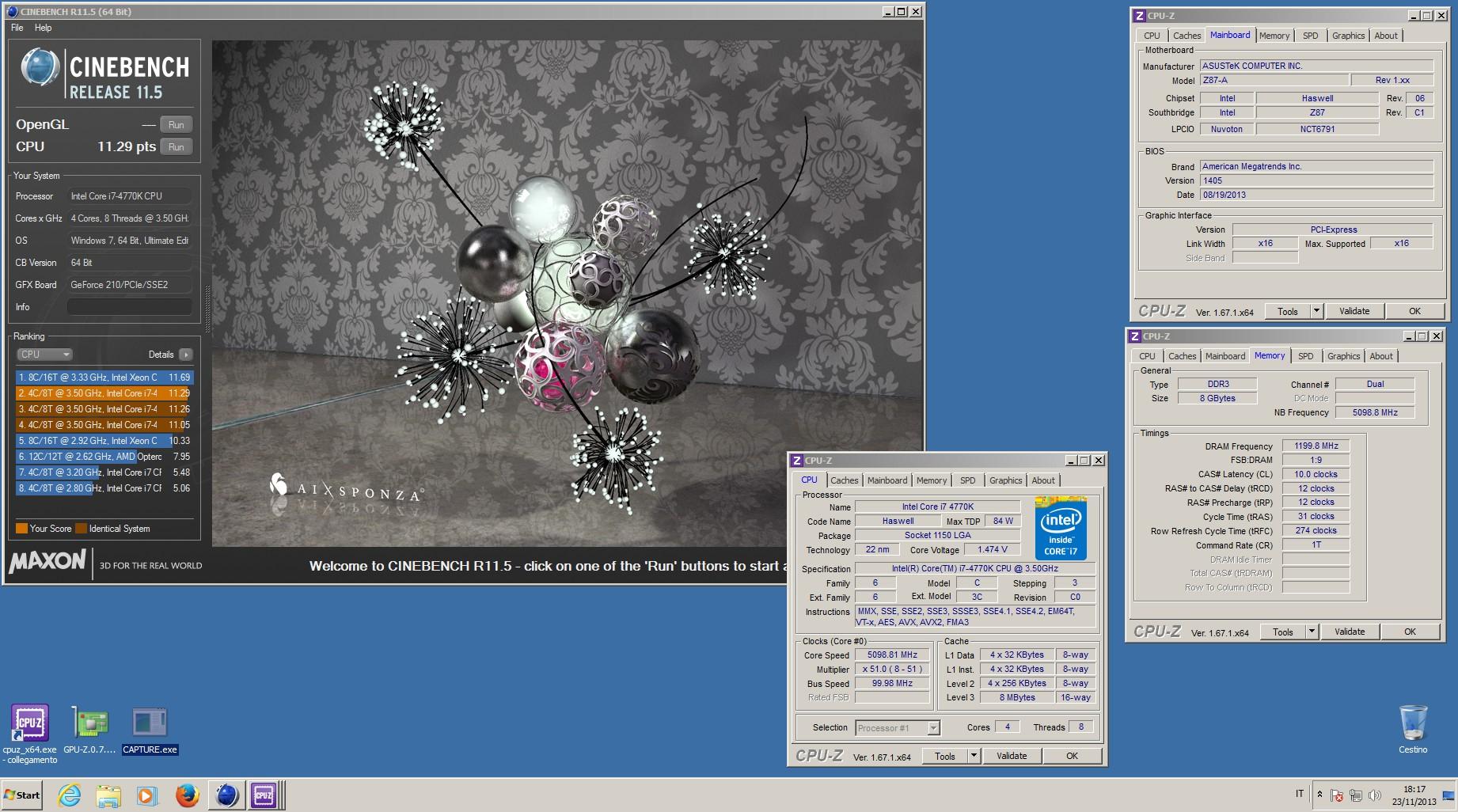
Task: Run the OpenGL benchmark
Action: (176, 125)
